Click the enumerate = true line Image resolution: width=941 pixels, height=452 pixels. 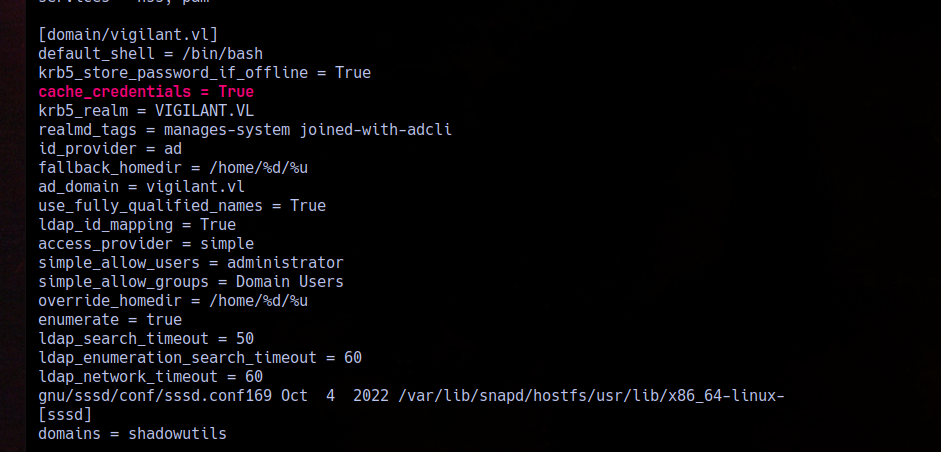tap(110, 320)
